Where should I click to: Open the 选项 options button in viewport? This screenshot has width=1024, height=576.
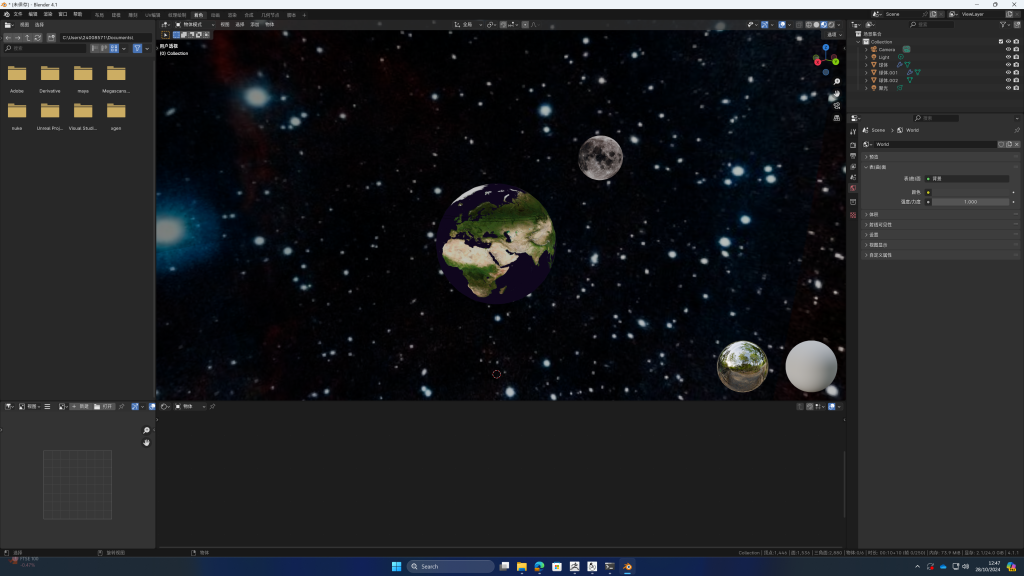point(830,34)
